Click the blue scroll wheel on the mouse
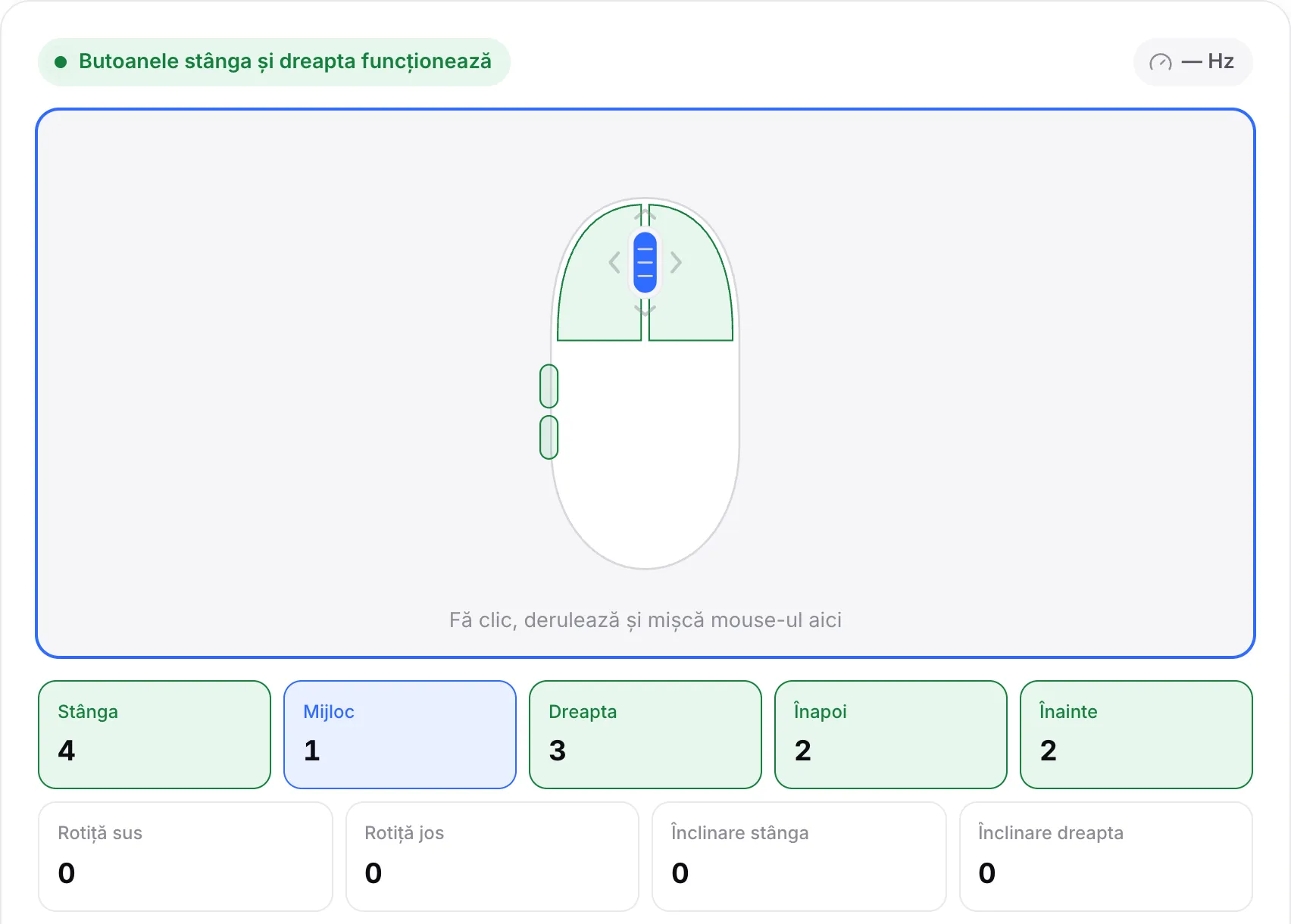Viewport: 1291px width, 924px height. [x=645, y=263]
